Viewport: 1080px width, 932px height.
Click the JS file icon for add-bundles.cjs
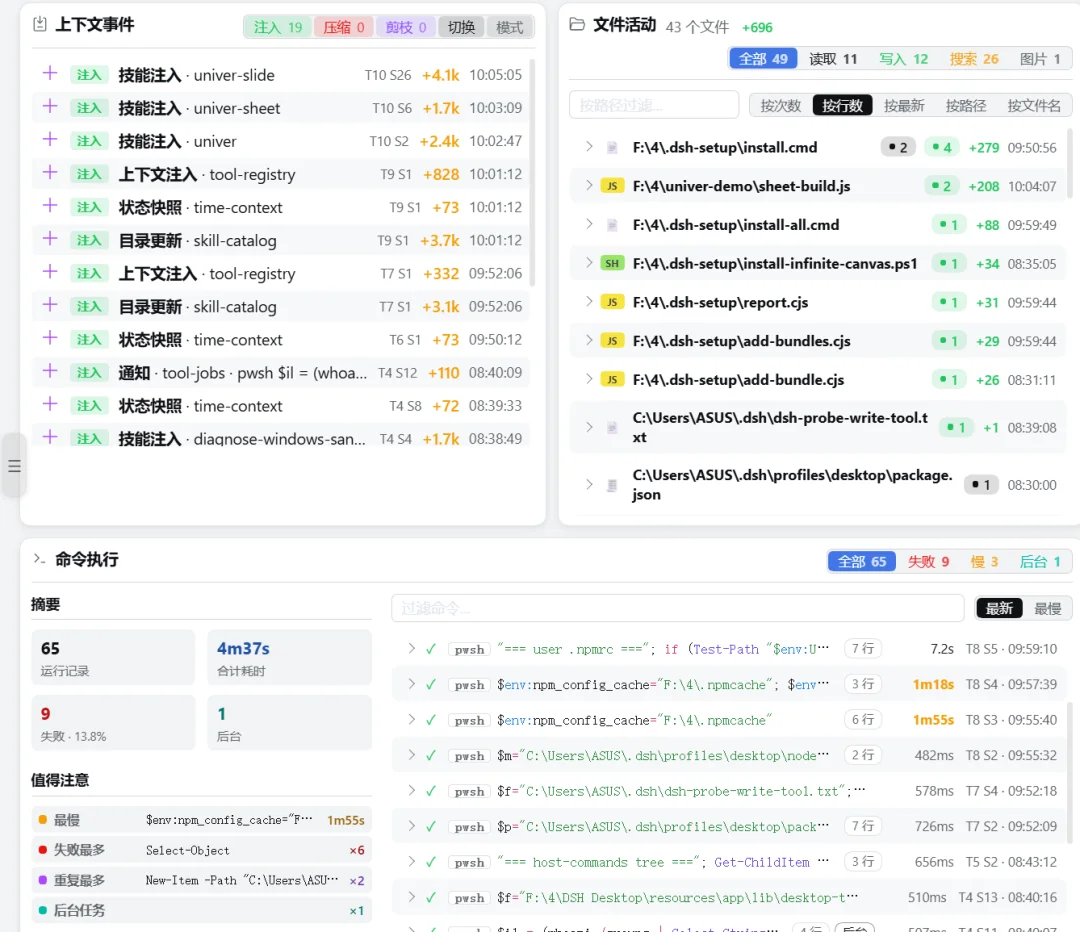point(612,340)
